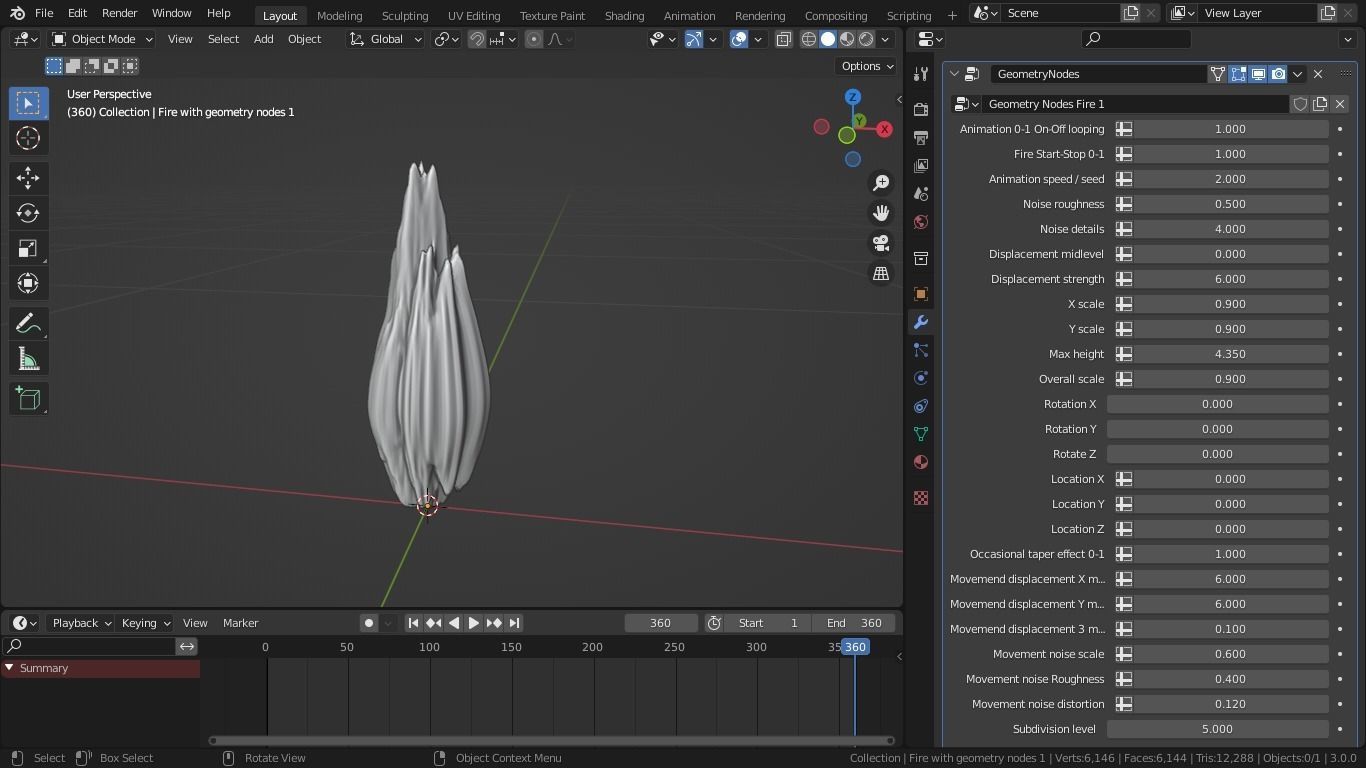Activate the Rotate tool
The width and height of the screenshot is (1366, 768).
point(28,213)
